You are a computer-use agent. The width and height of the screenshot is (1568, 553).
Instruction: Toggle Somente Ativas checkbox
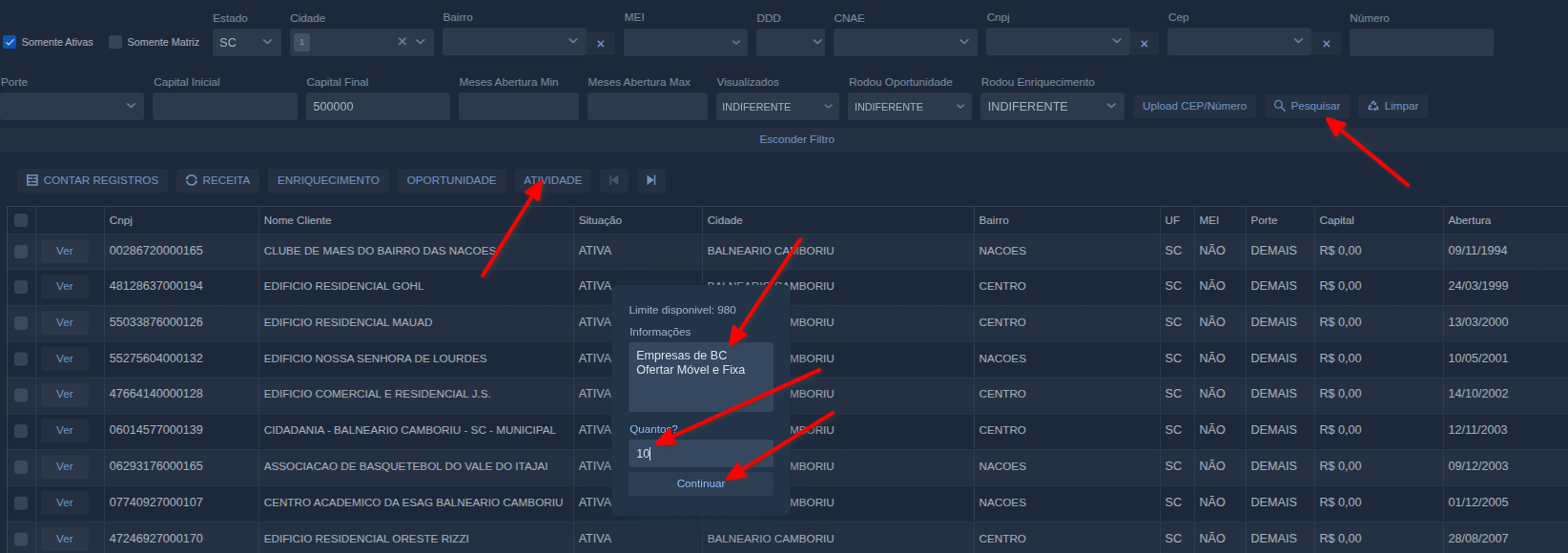10,42
